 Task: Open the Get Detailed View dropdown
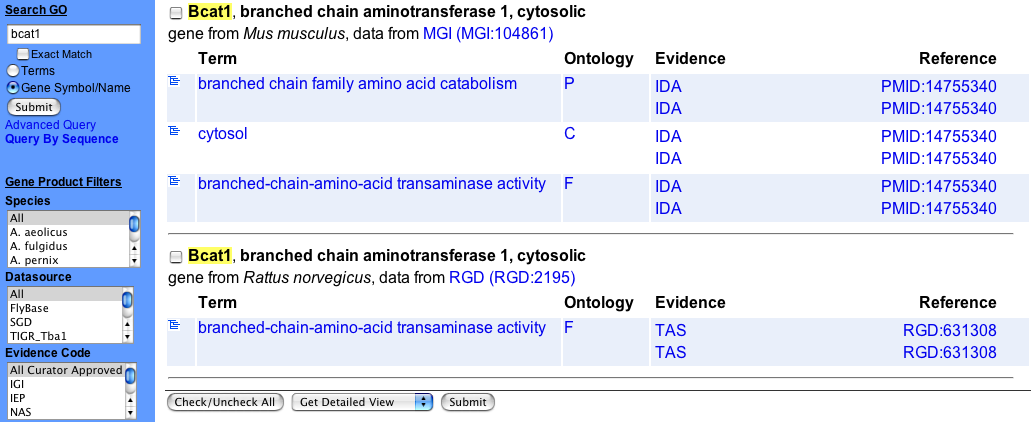pyautogui.click(x=361, y=402)
